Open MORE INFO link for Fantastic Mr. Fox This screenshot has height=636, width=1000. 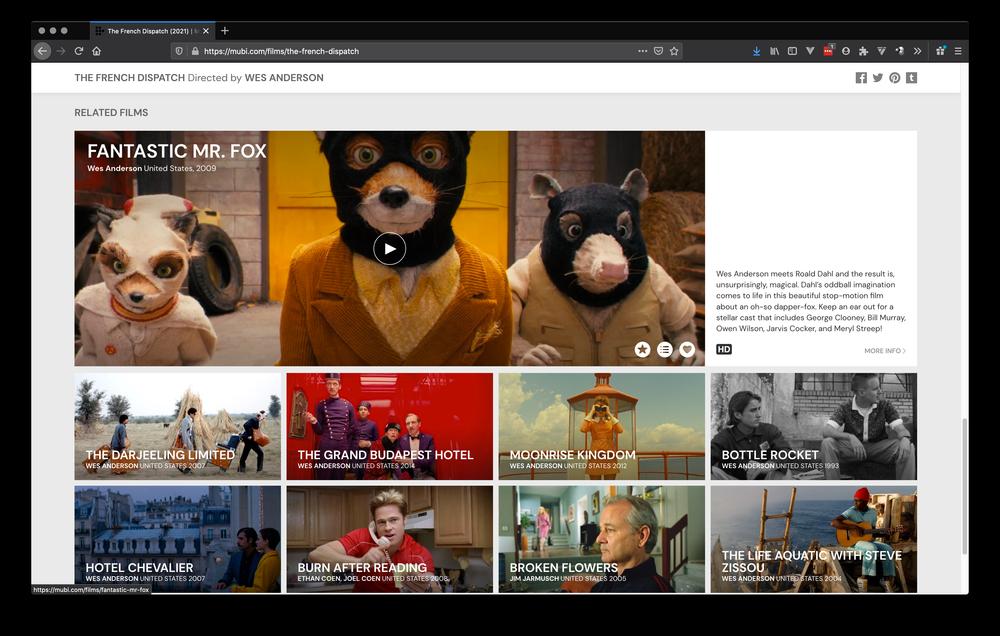pyautogui.click(x=885, y=351)
